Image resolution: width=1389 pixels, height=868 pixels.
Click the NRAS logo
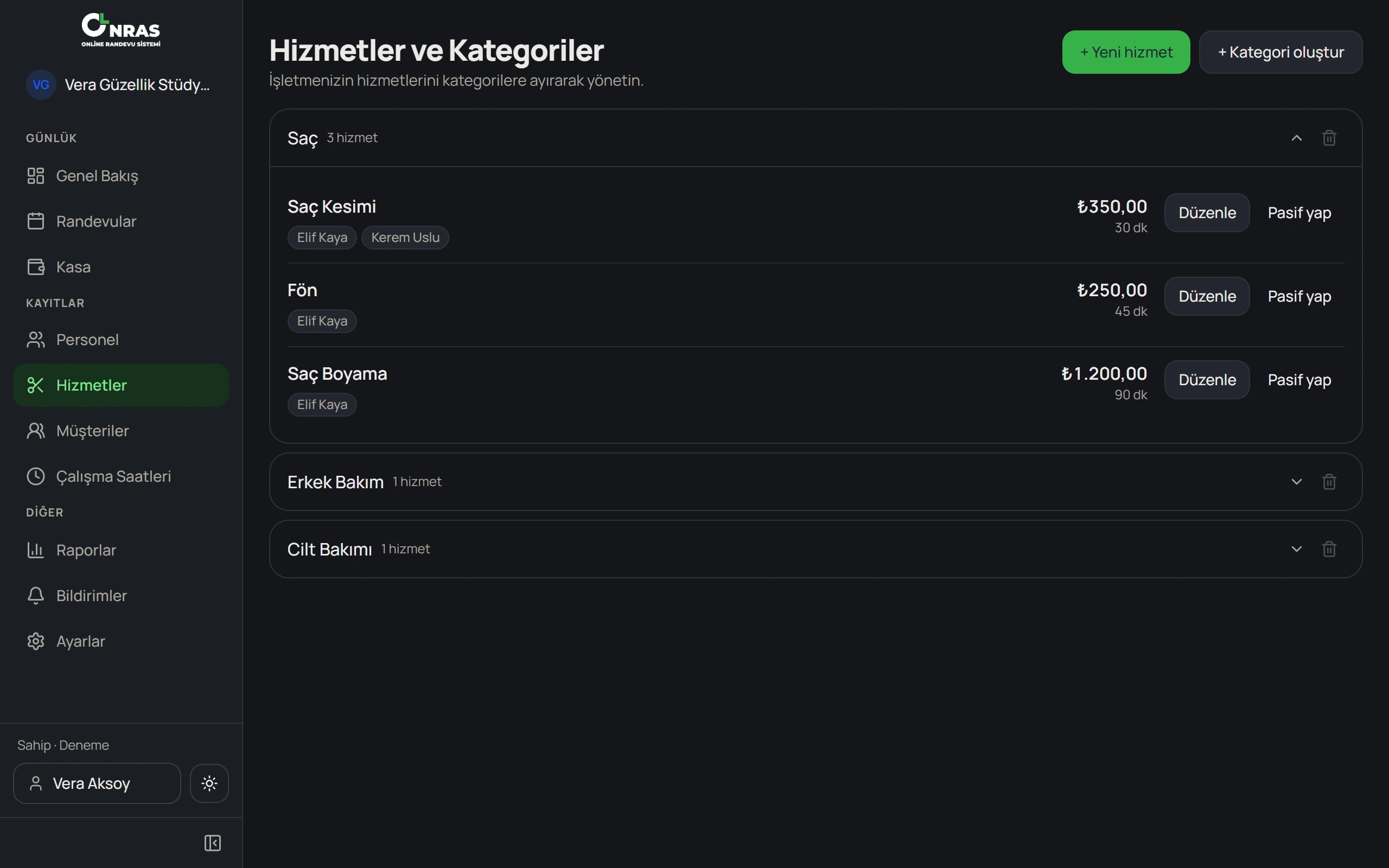(120, 30)
